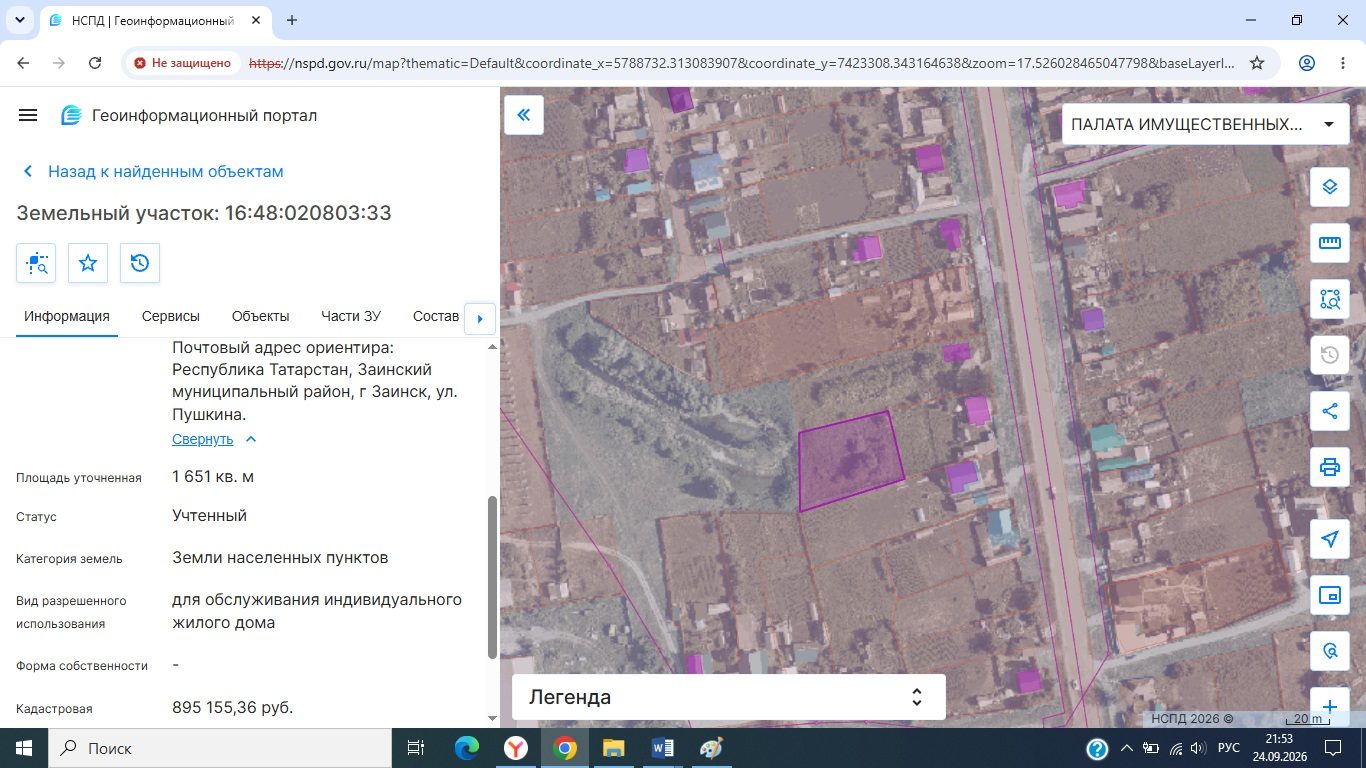Activate the area search selection tool
The height and width of the screenshot is (768, 1366).
click(x=1330, y=299)
